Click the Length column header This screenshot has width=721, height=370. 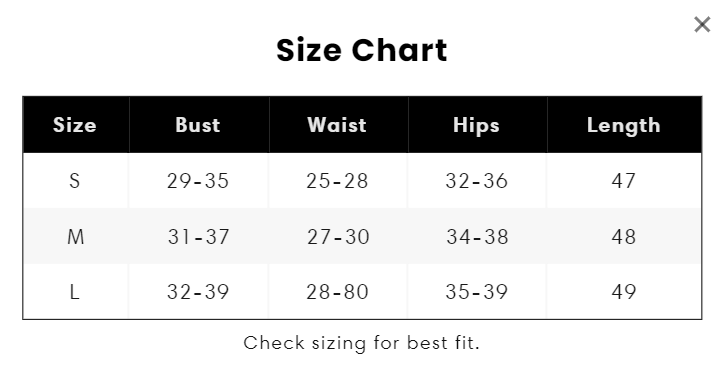624,125
